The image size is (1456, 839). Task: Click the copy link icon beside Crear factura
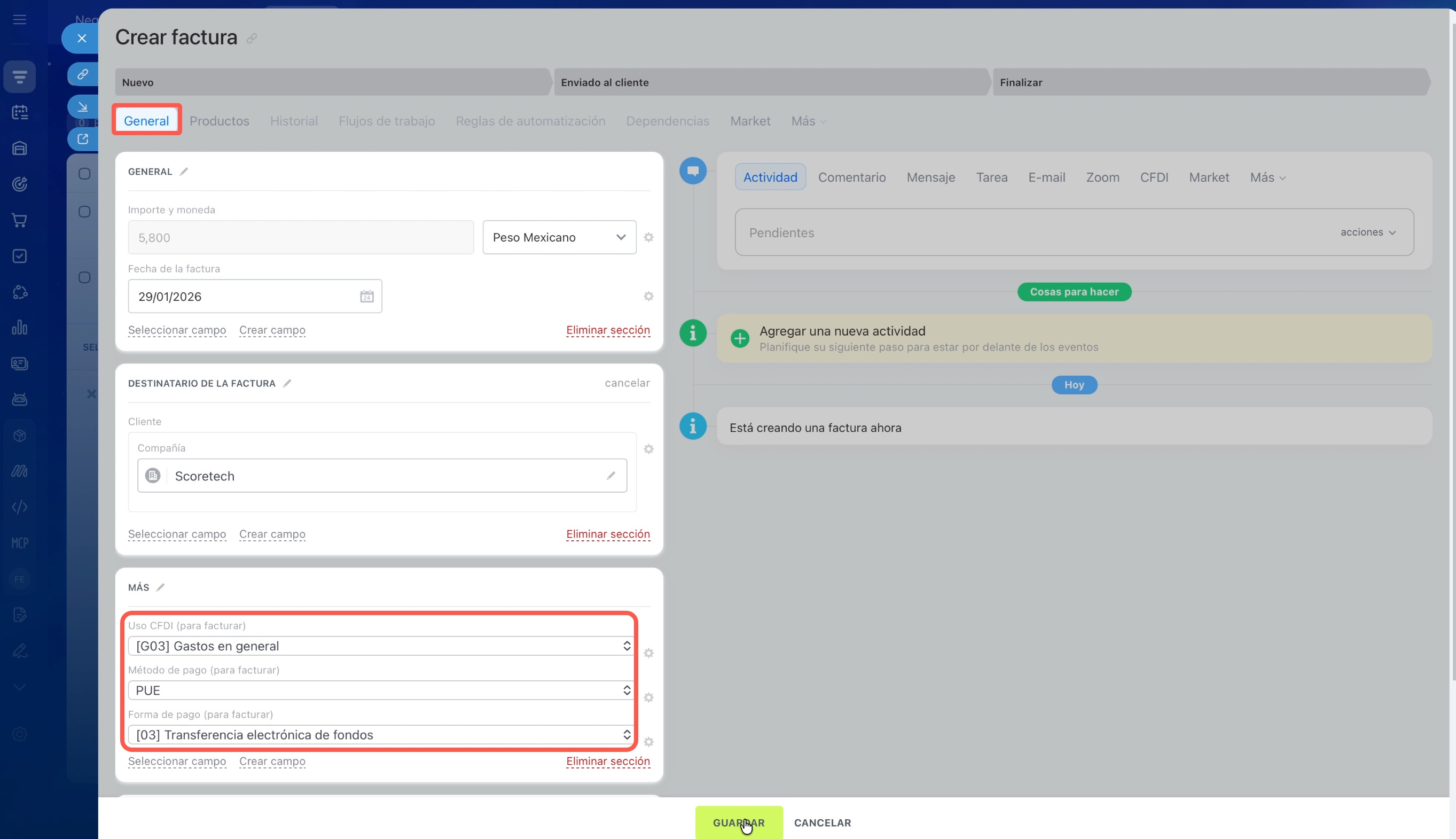tap(252, 38)
